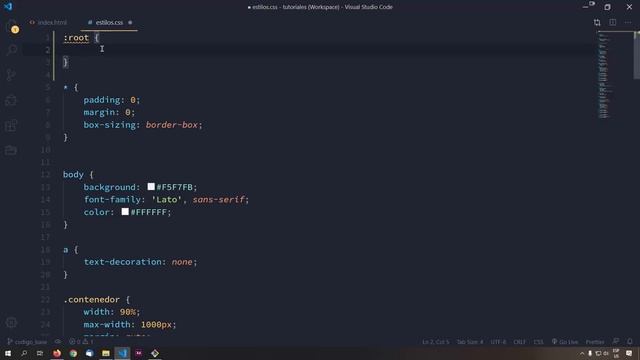Click the VS Code logo in title bar
This screenshot has height=360, width=640.
coord(8,7)
